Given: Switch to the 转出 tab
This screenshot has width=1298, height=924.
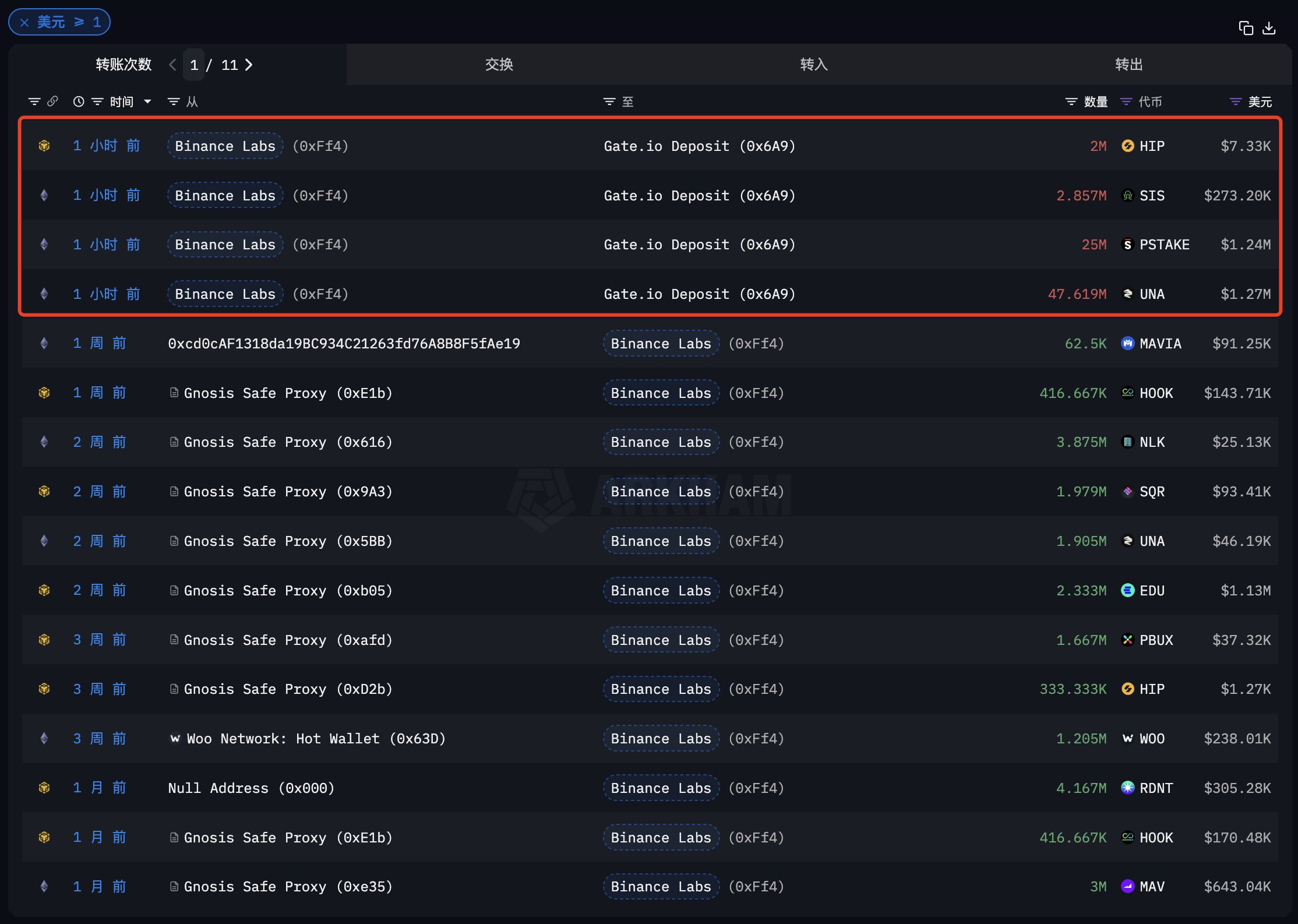Looking at the screenshot, I should point(1128,65).
